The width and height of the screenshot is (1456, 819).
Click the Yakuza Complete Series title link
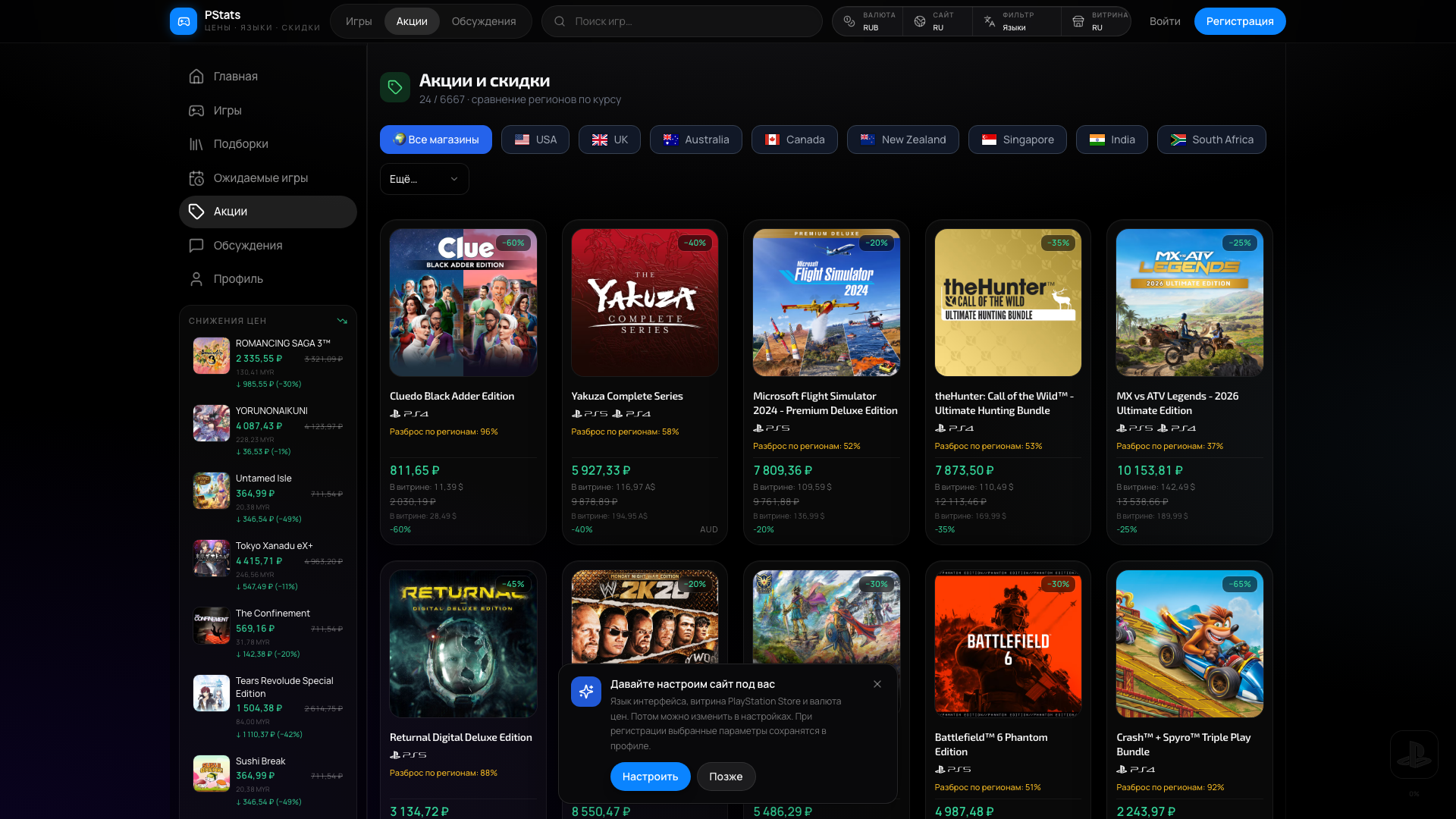click(627, 396)
